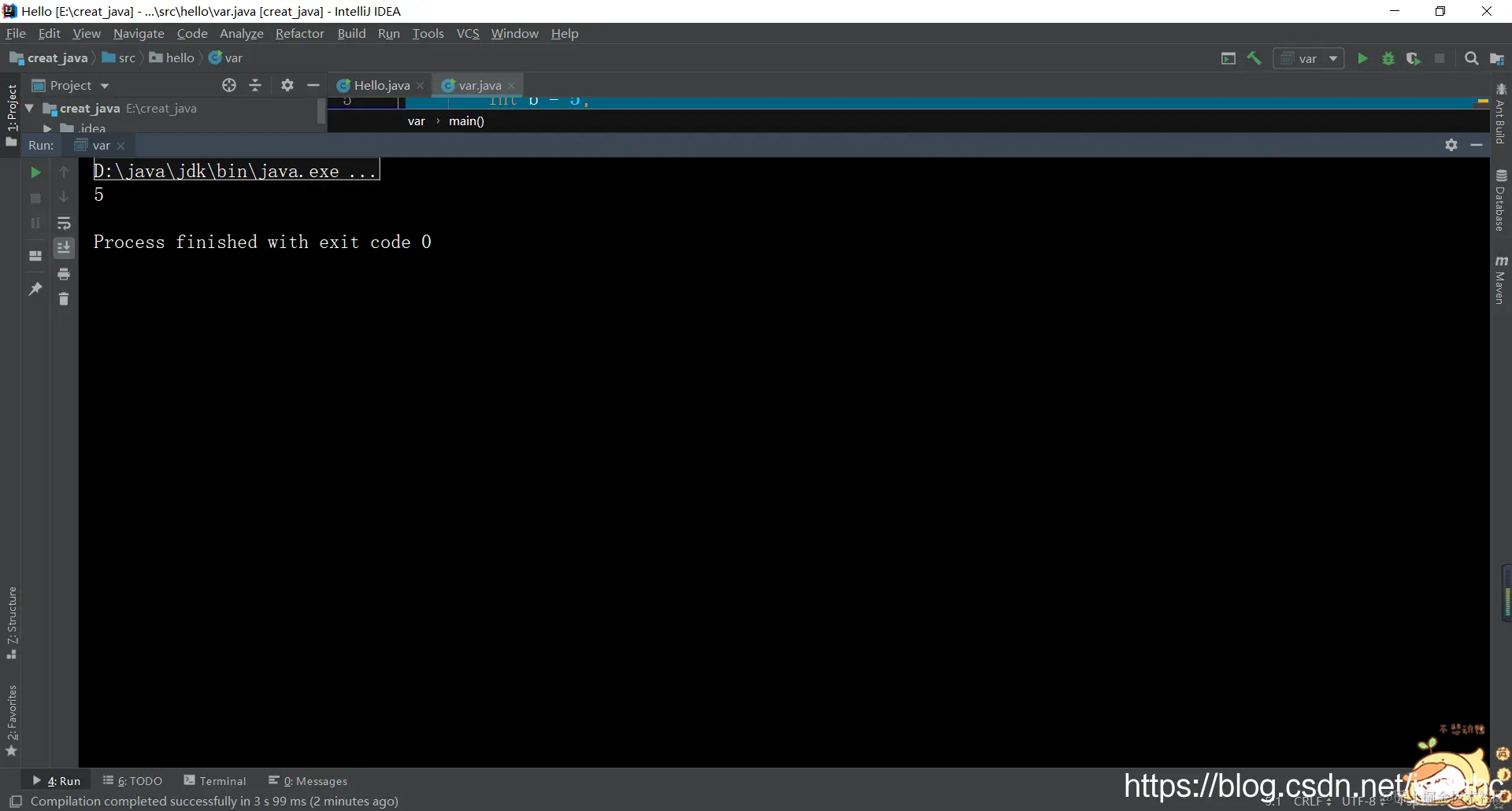Run var with Coverage icon
This screenshot has height=811, width=1512.
pyautogui.click(x=1414, y=59)
